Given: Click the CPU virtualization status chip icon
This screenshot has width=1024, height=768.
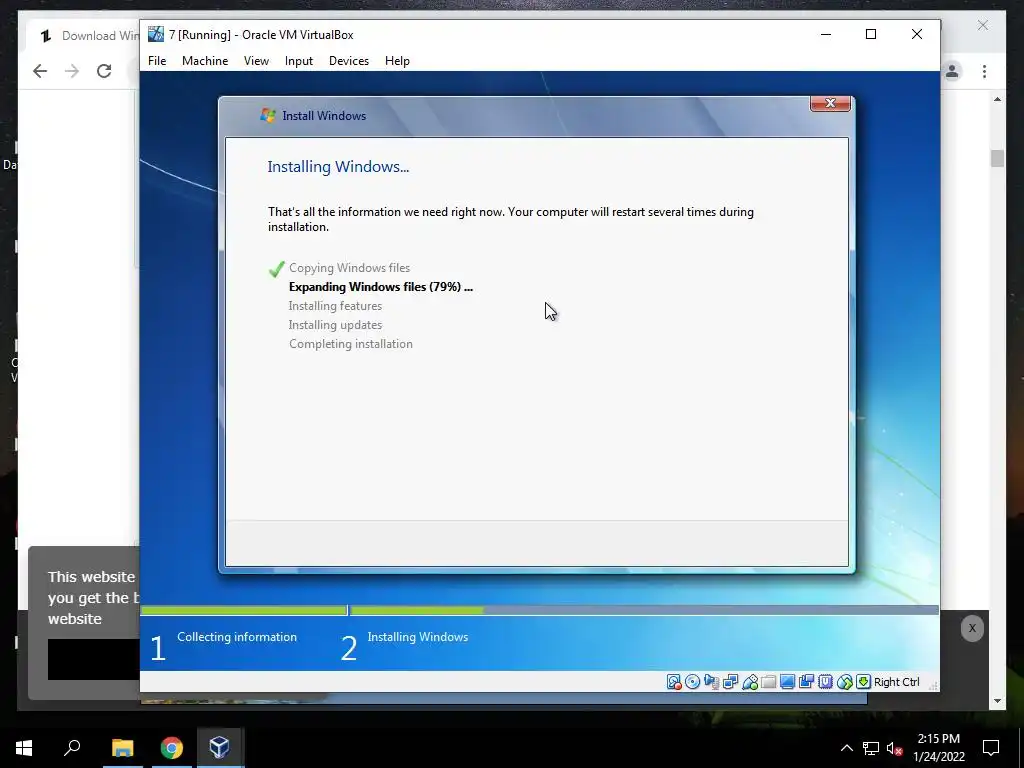Looking at the screenshot, I should click(x=825, y=682).
